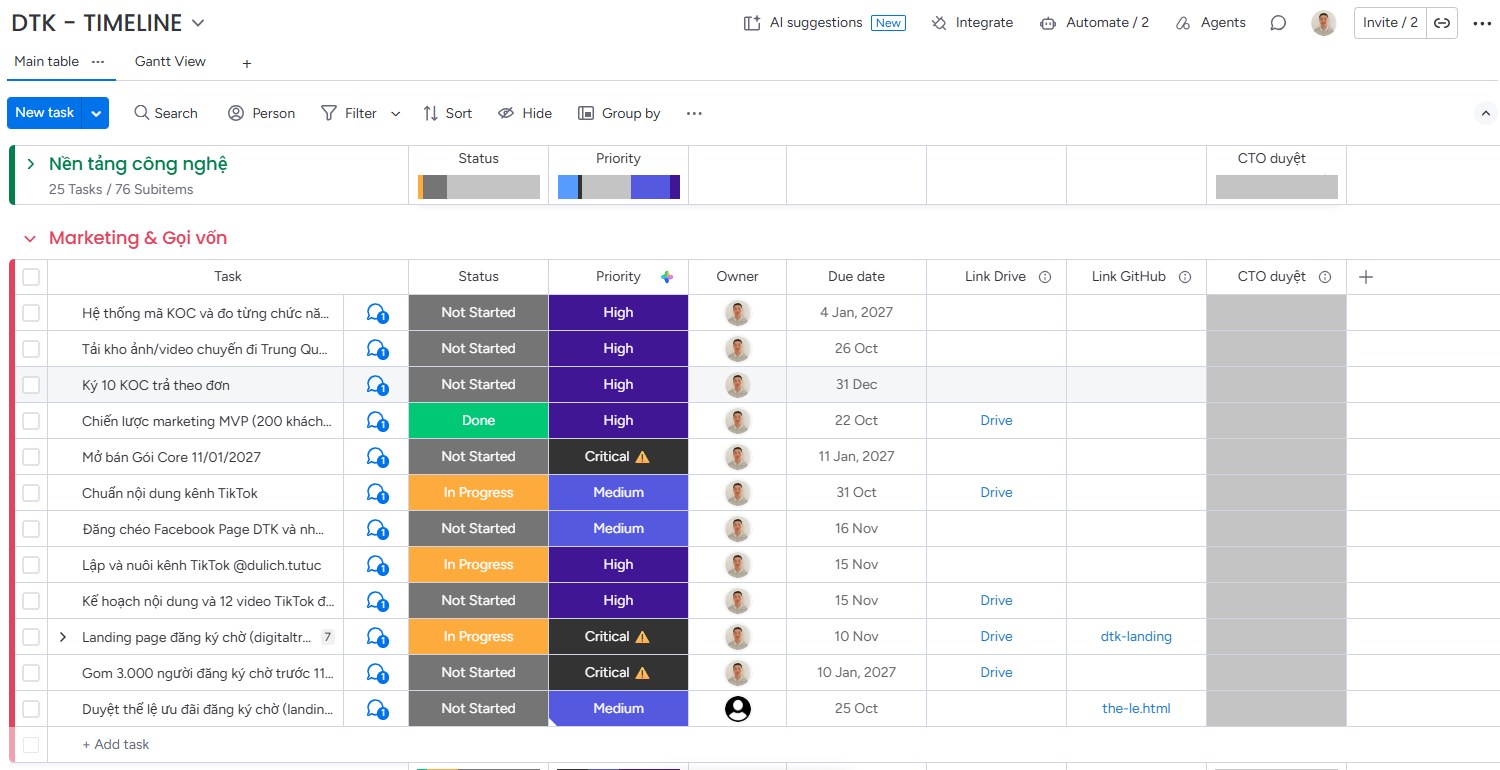
Task: Mark checkbox for Duyệt thể lệ ưu đãi task
Action: [31, 709]
